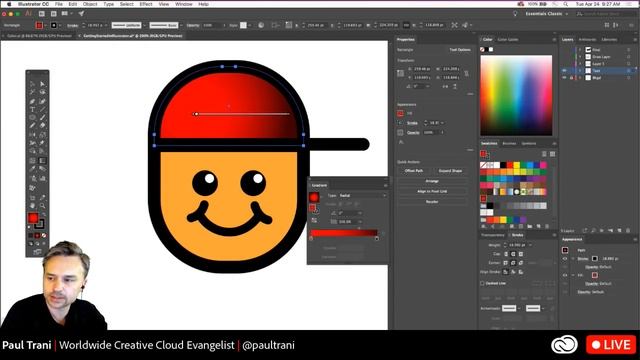Select the Hand tool

33,205
